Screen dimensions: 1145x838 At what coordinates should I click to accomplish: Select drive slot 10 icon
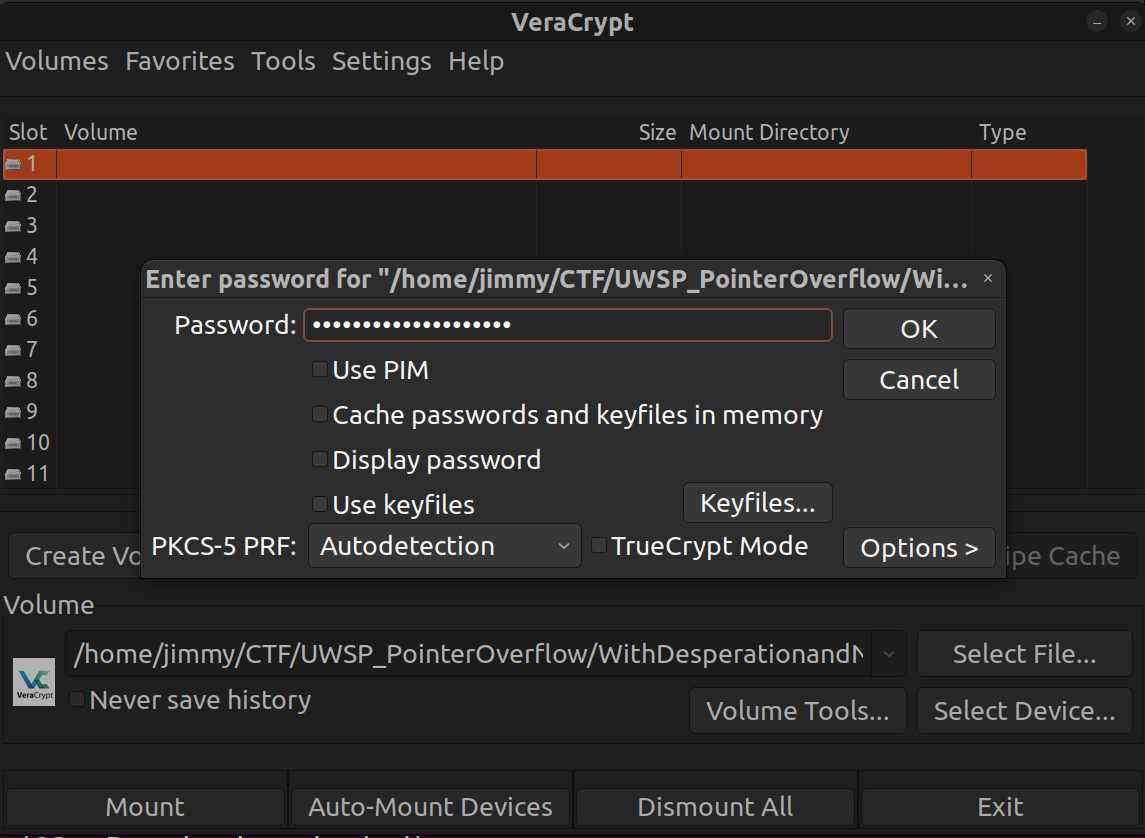tap(13, 443)
